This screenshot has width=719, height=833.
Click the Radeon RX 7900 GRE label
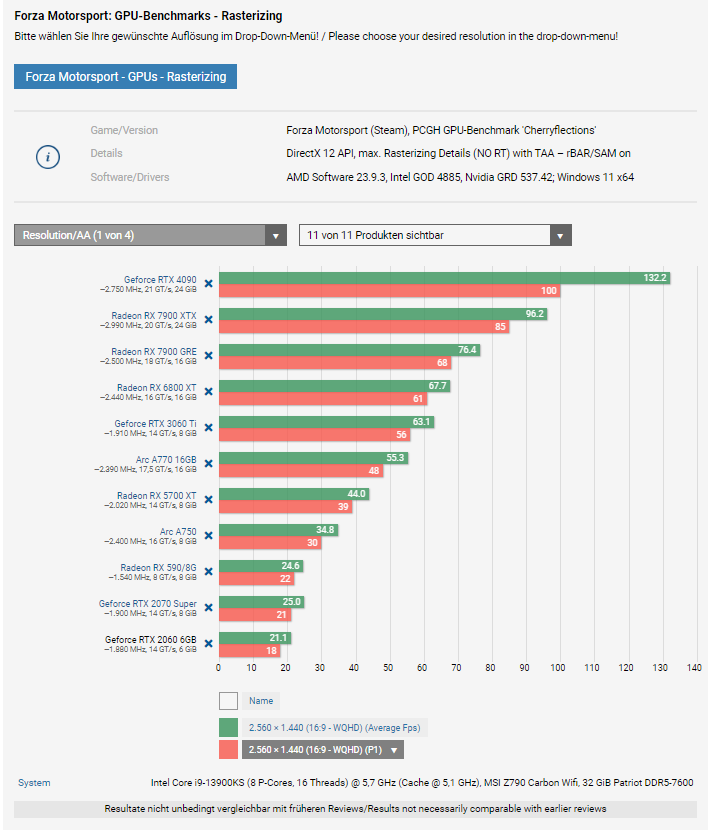pyautogui.click(x=154, y=352)
